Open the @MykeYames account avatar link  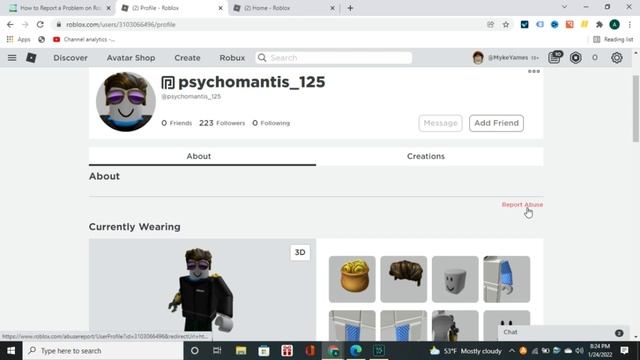(478, 58)
